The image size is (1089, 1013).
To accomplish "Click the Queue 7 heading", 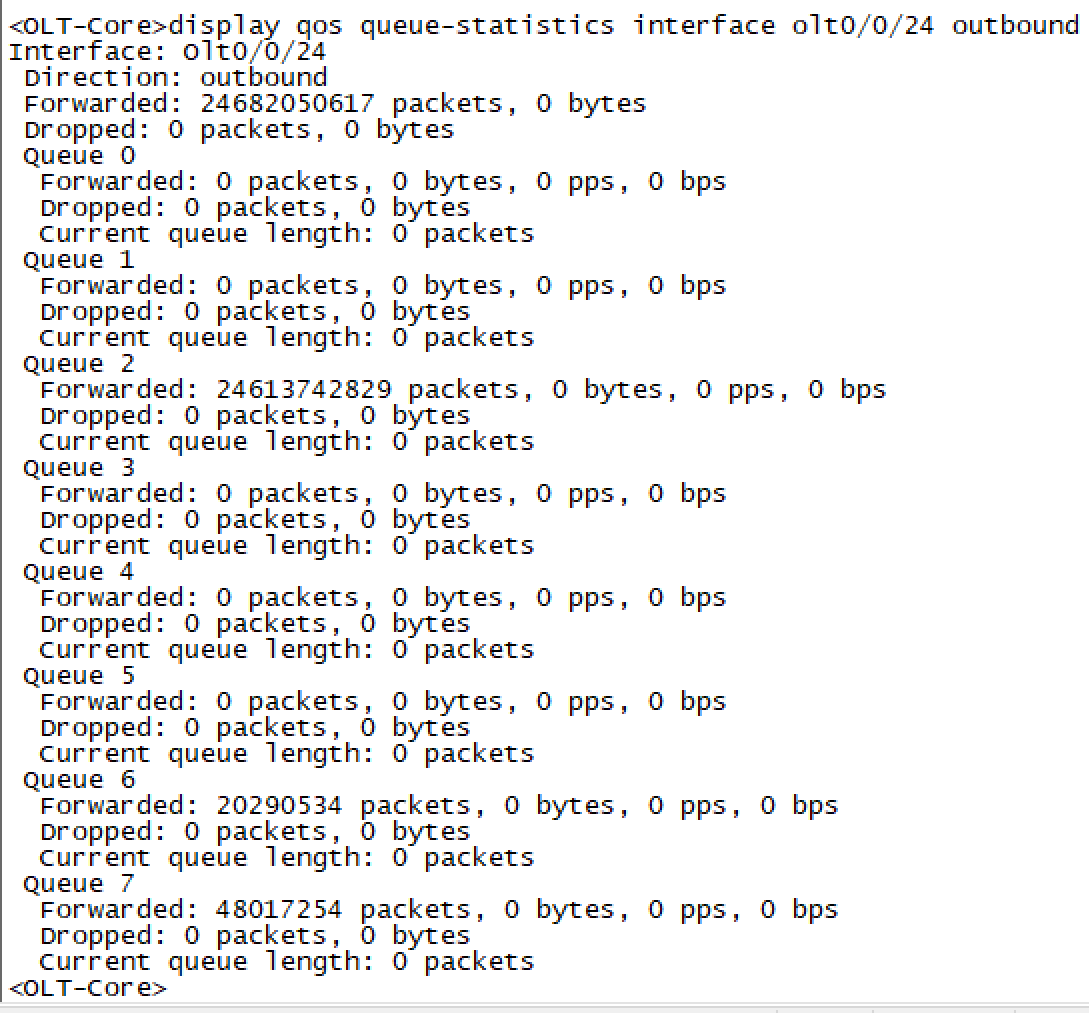I will click(79, 883).
